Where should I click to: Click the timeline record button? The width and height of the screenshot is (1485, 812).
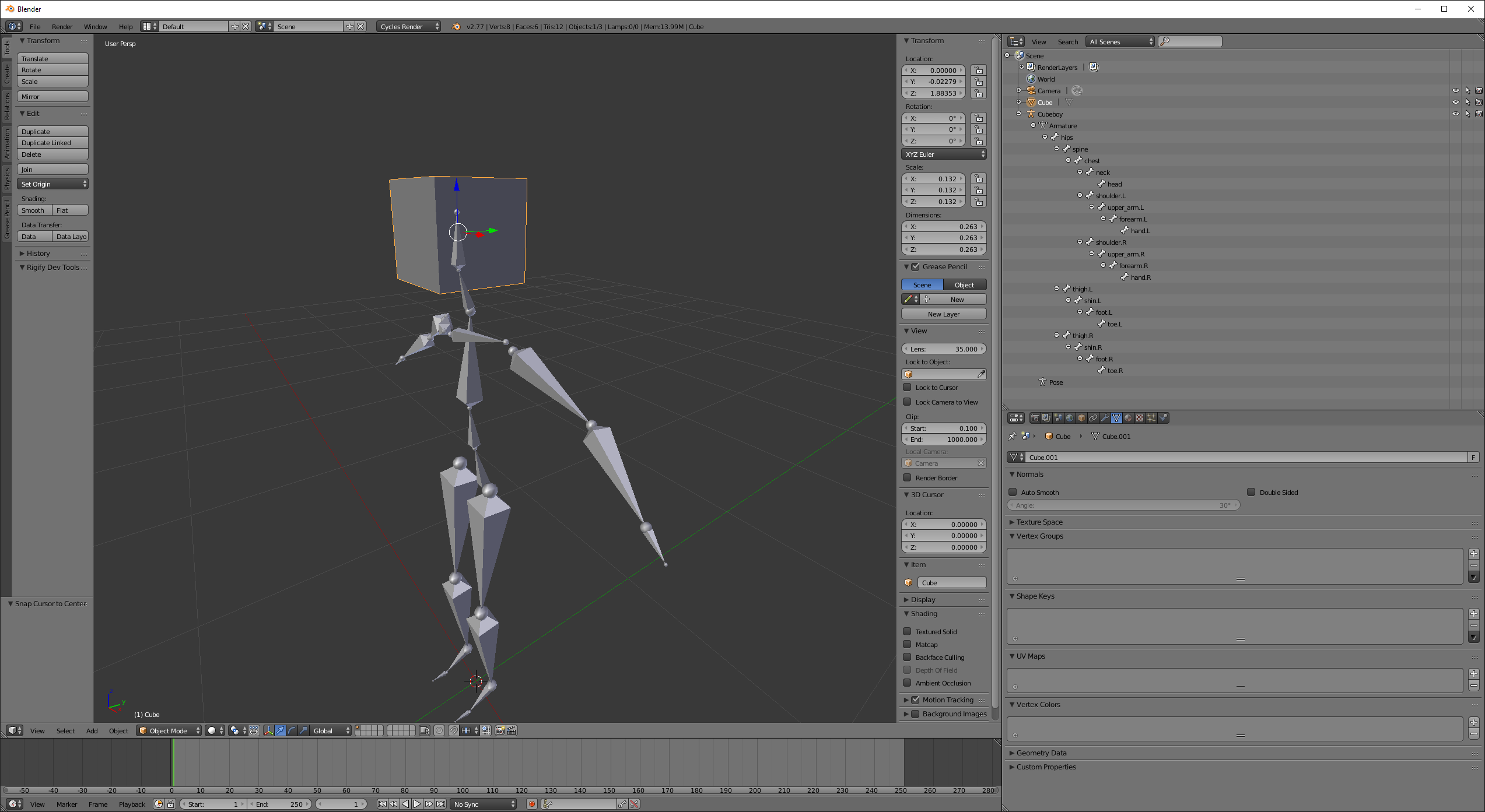(x=531, y=804)
